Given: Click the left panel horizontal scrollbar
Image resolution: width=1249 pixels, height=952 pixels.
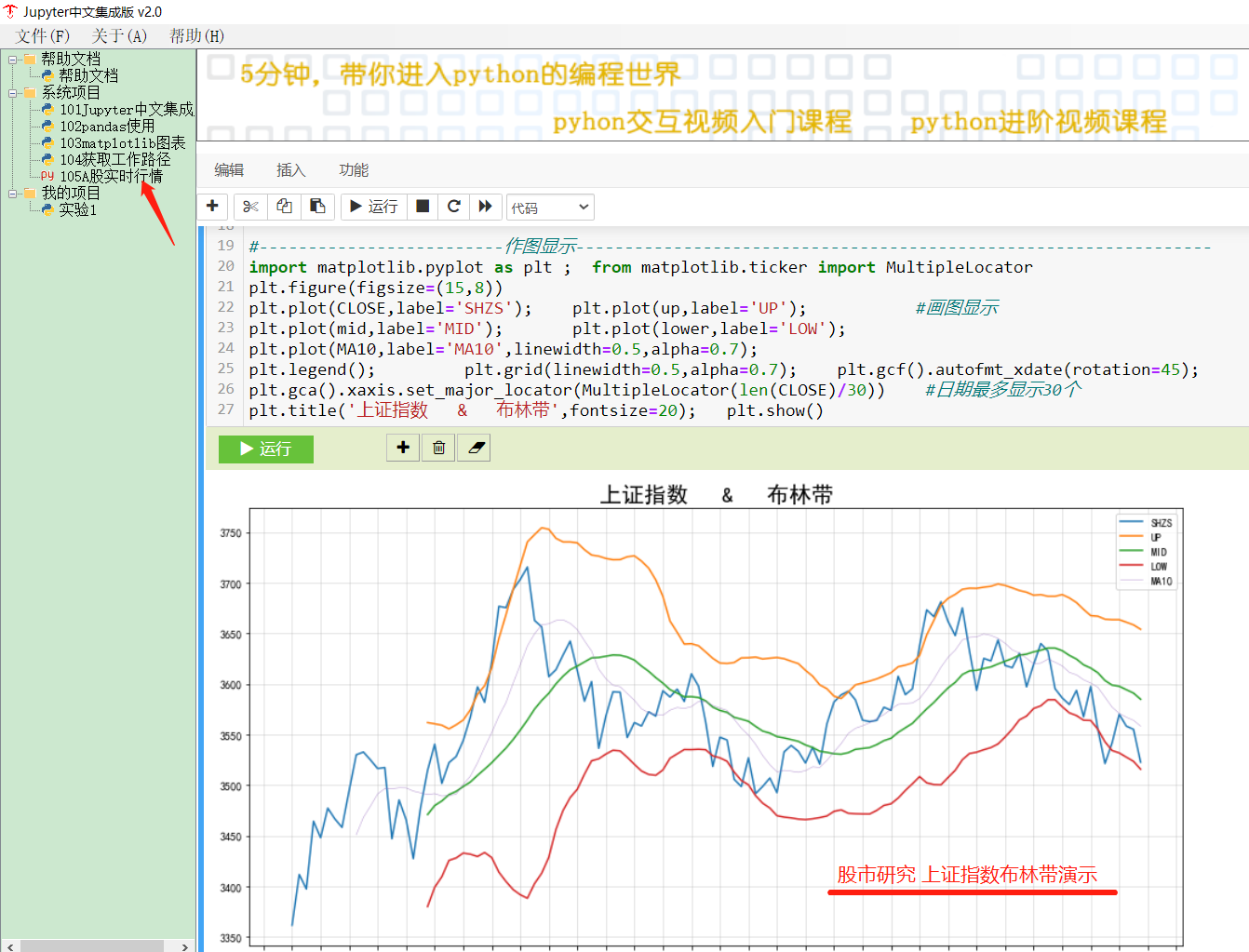Looking at the screenshot, I should click(93, 945).
